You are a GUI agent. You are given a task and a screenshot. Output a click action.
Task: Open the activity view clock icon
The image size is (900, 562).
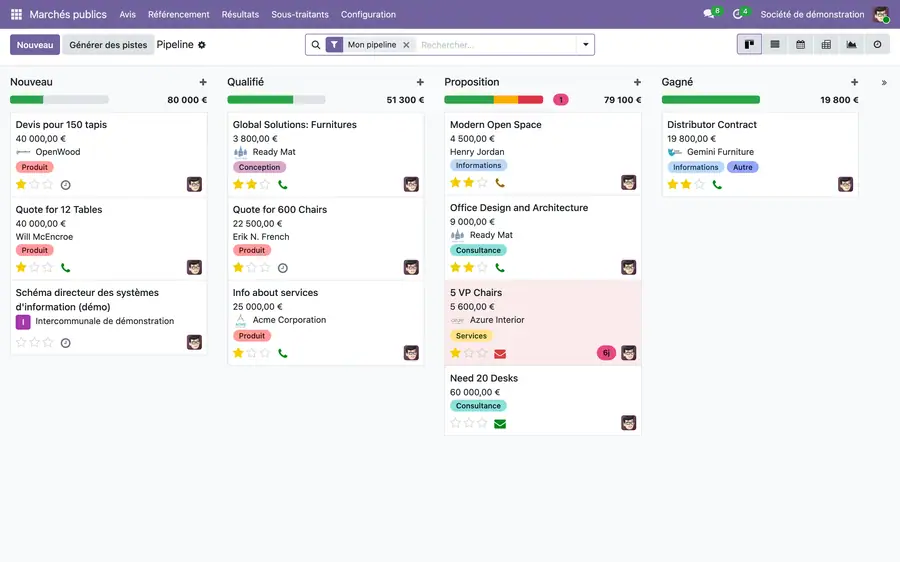[x=877, y=44]
